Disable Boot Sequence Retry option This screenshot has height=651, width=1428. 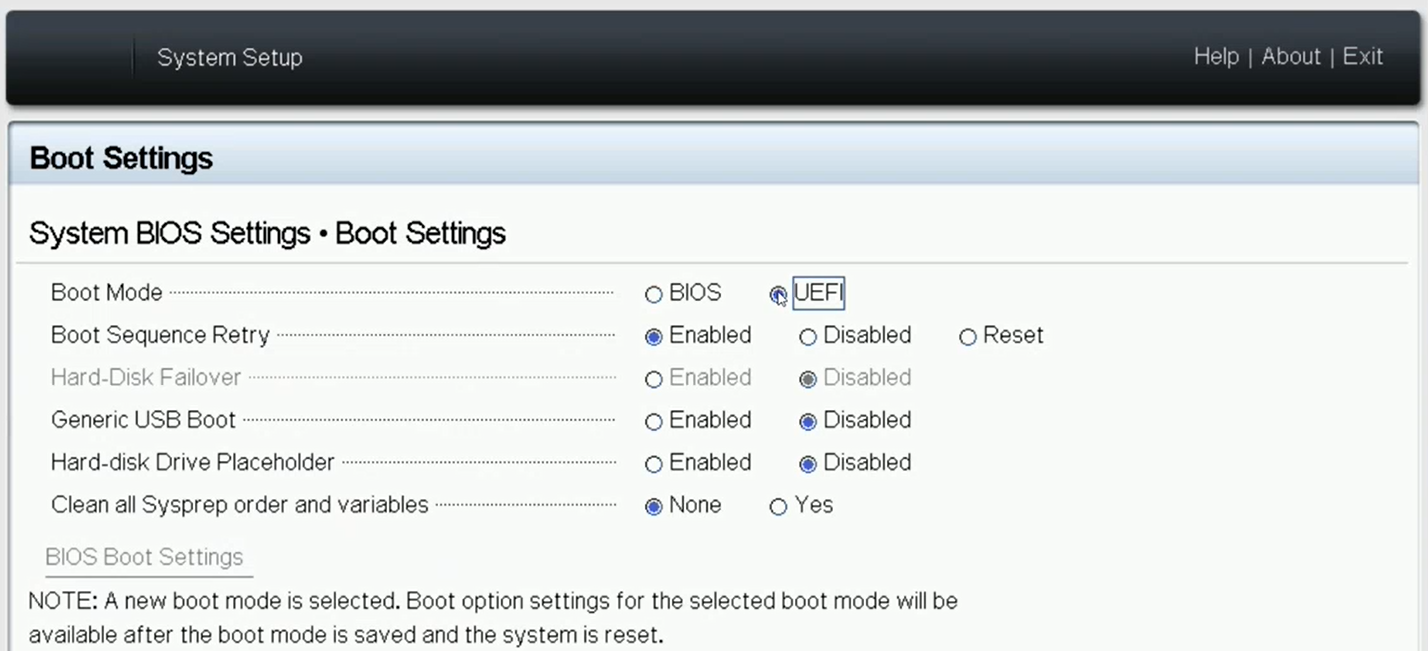pos(808,337)
